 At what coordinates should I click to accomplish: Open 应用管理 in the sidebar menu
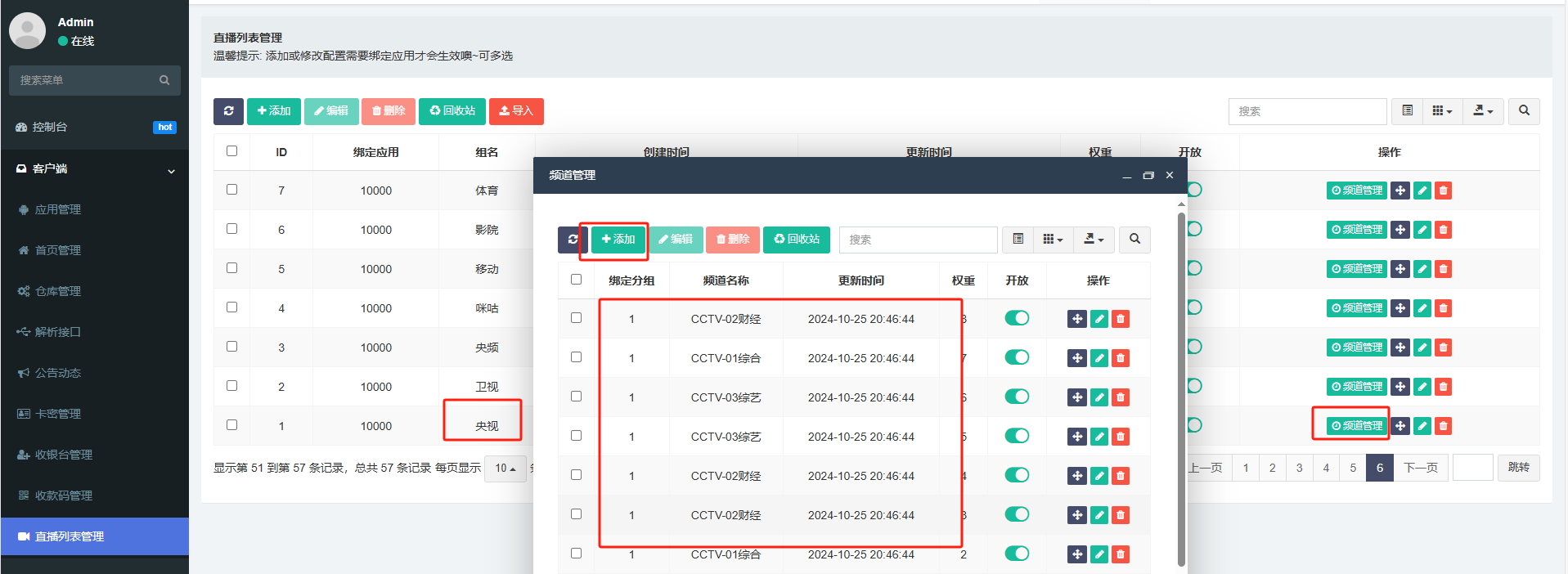click(57, 209)
